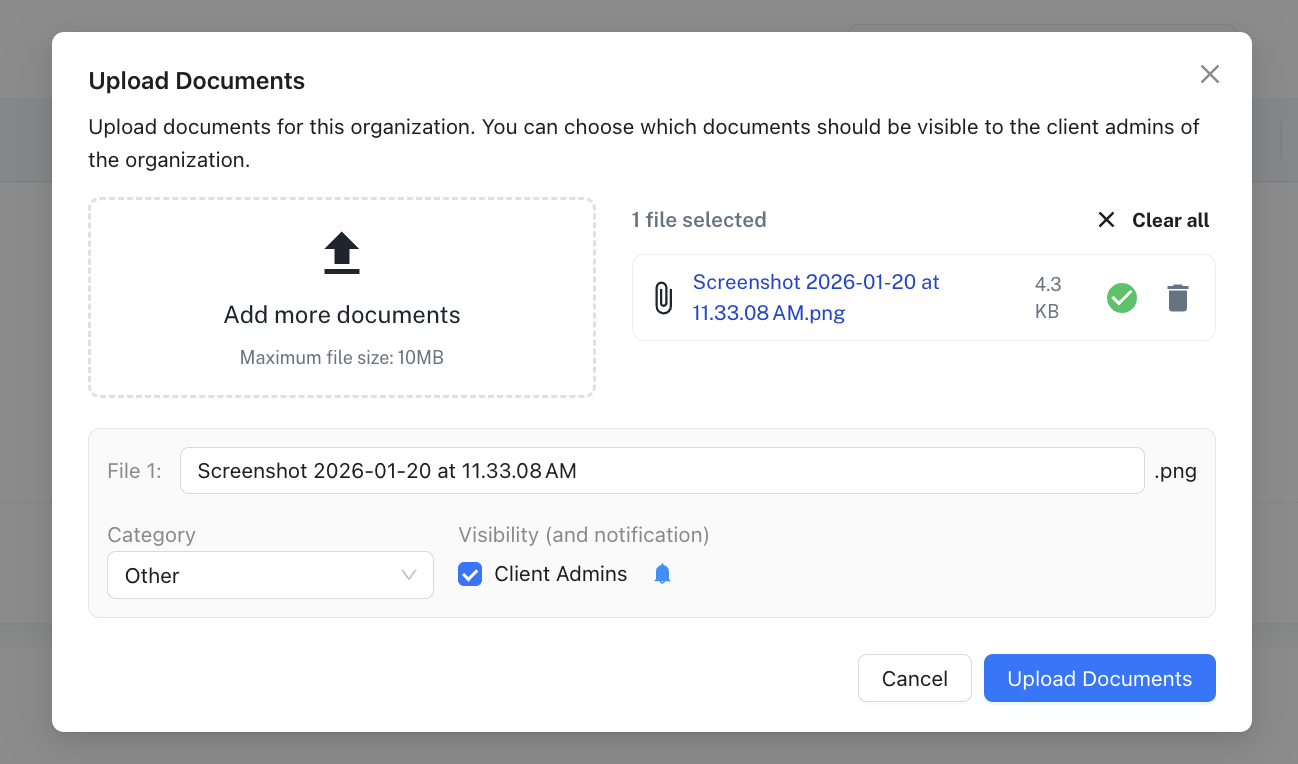Click the 'Maximum file size: 10MB' text
This screenshot has width=1298, height=764.
[342, 357]
